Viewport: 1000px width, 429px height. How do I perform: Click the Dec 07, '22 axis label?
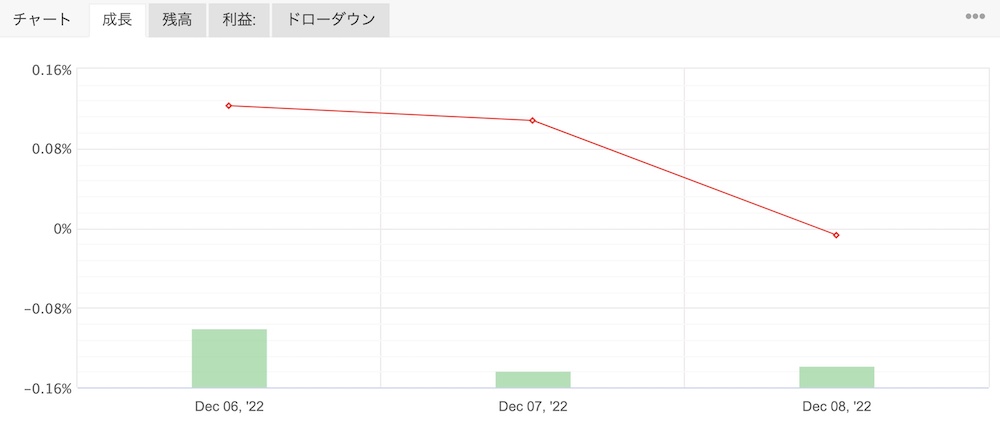(x=533, y=407)
